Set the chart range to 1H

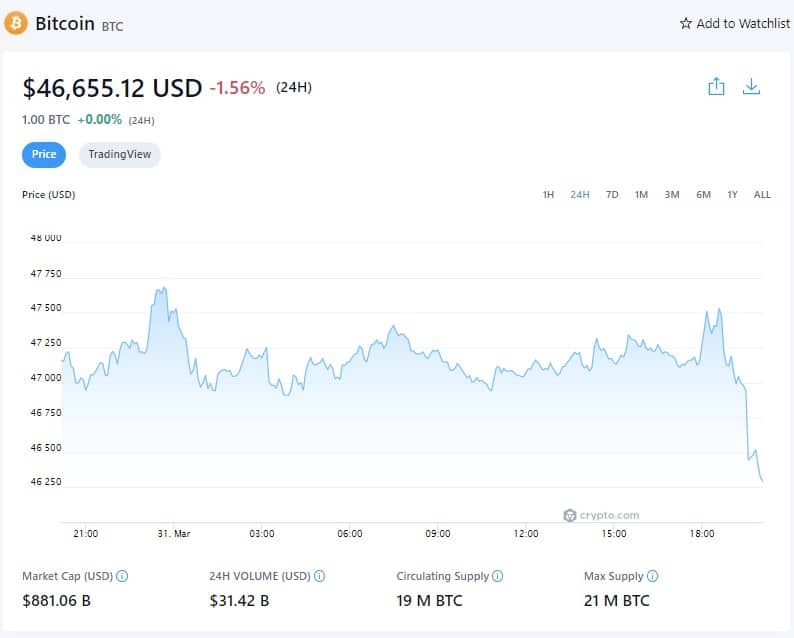tap(548, 194)
